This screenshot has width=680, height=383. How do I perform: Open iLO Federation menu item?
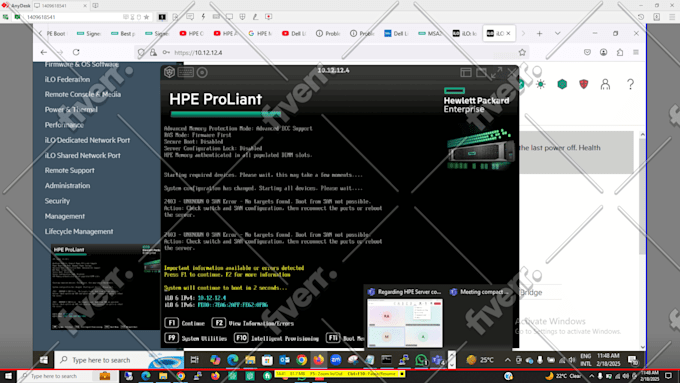click(x=67, y=79)
